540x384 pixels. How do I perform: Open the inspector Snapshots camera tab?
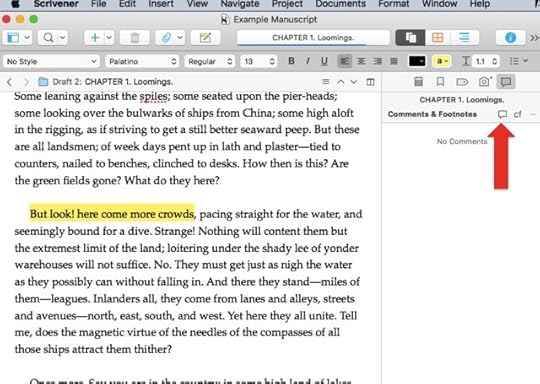pyautogui.click(x=484, y=82)
